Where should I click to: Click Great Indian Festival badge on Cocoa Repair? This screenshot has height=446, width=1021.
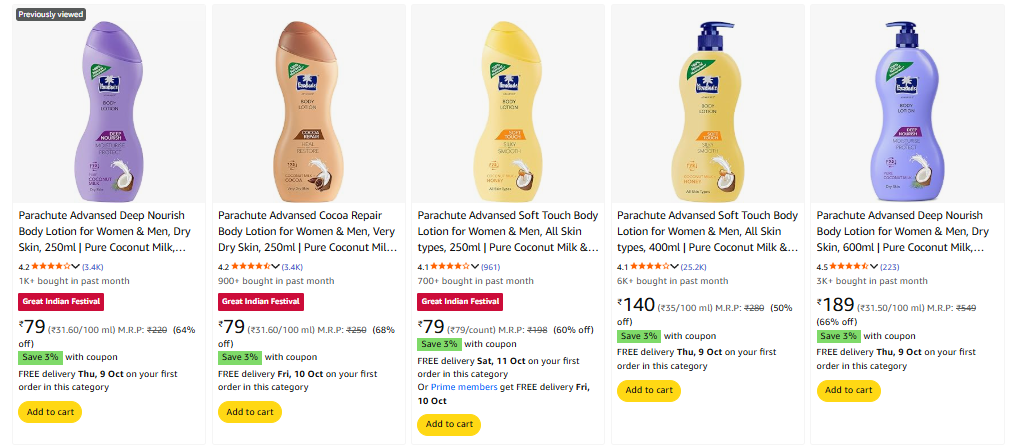click(x=260, y=301)
